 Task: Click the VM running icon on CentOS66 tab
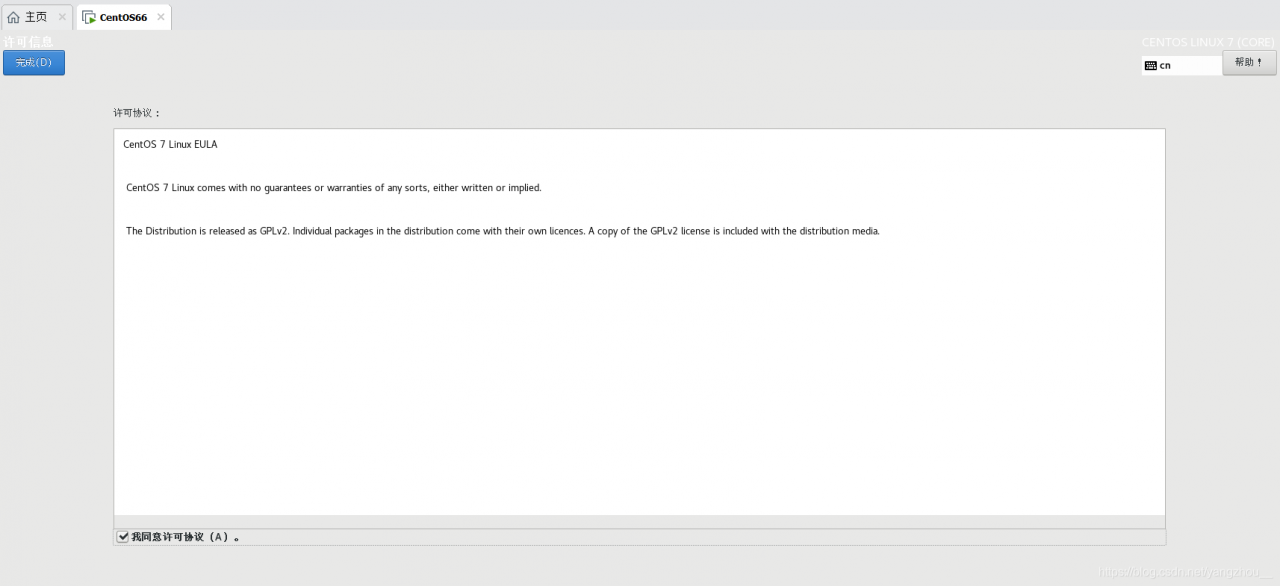pos(89,17)
